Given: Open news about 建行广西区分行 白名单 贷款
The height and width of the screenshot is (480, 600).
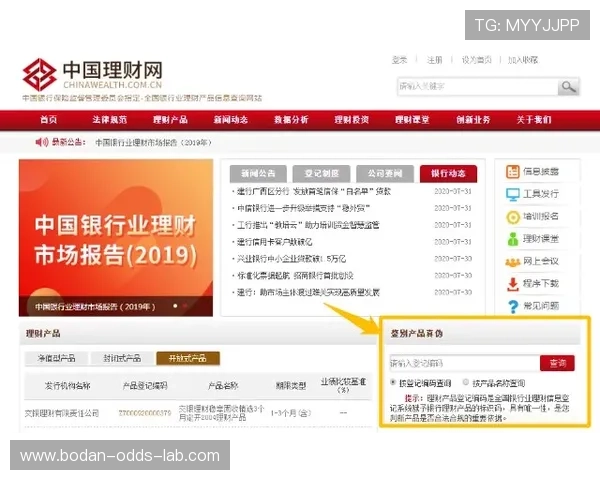Looking at the screenshot, I should point(314,191).
